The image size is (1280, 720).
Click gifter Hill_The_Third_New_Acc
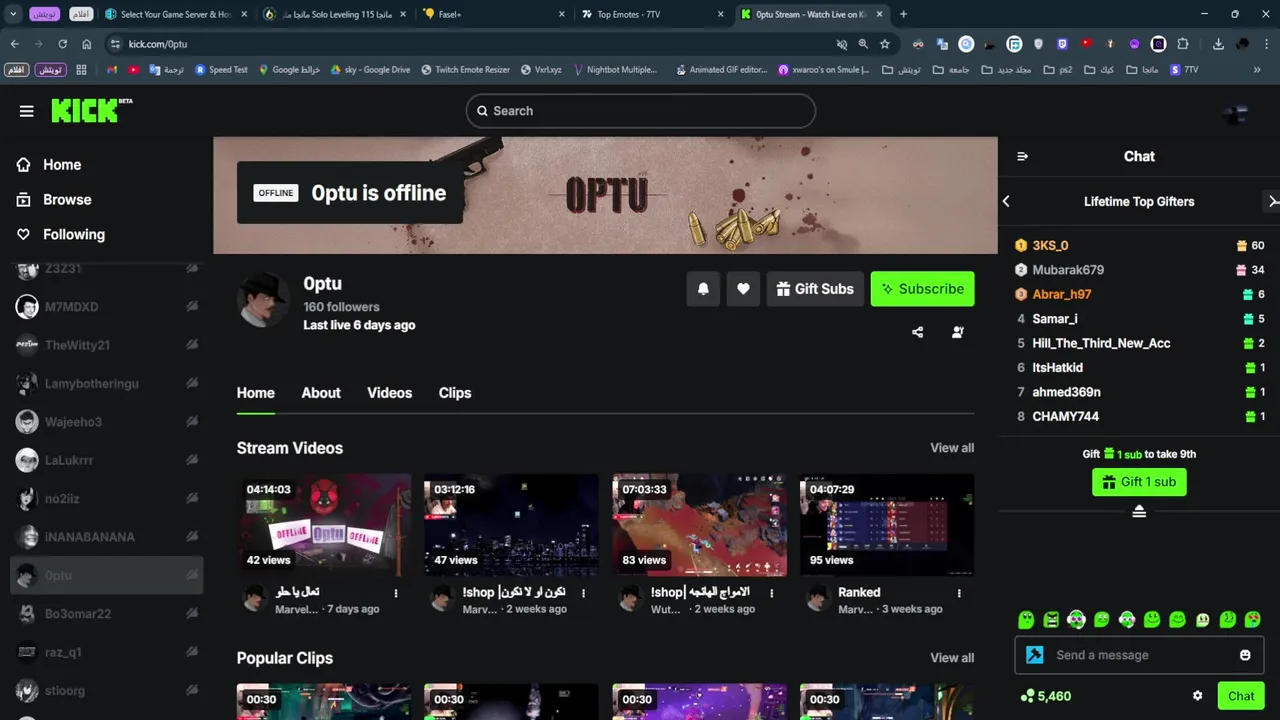(x=1101, y=343)
